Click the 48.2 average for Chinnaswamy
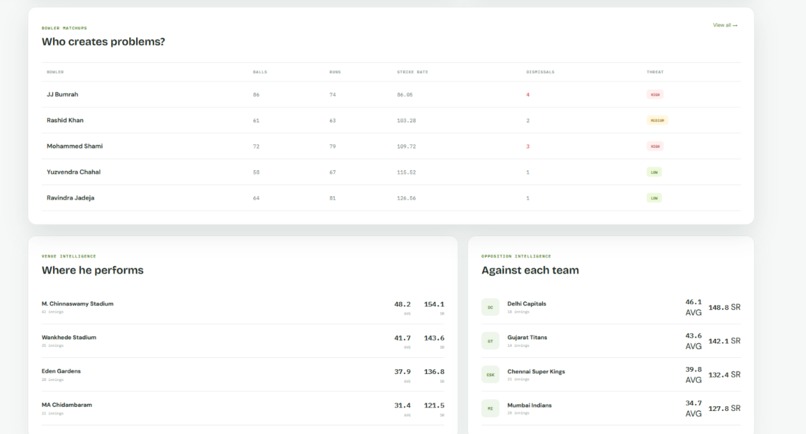Viewport: 806px width, 434px height. click(402, 304)
